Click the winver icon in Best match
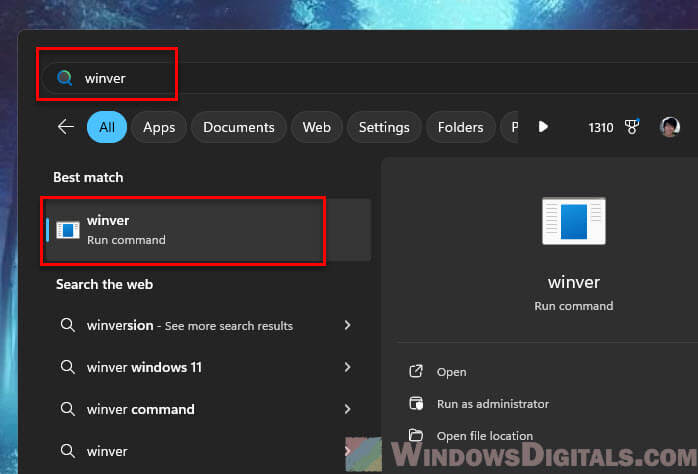 pos(68,230)
